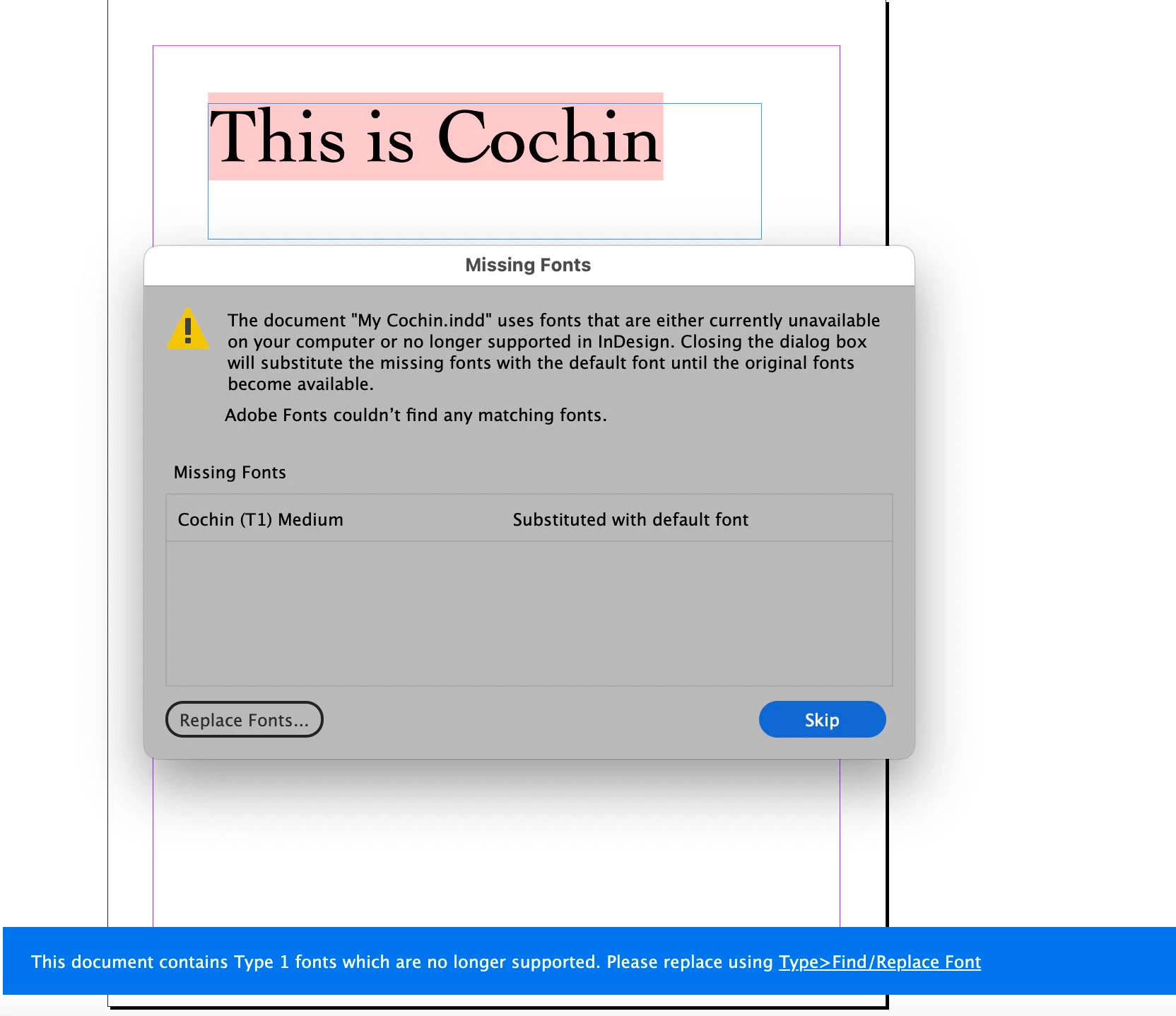
Task: Click the yellow warning triangle icon
Action: tap(188, 329)
